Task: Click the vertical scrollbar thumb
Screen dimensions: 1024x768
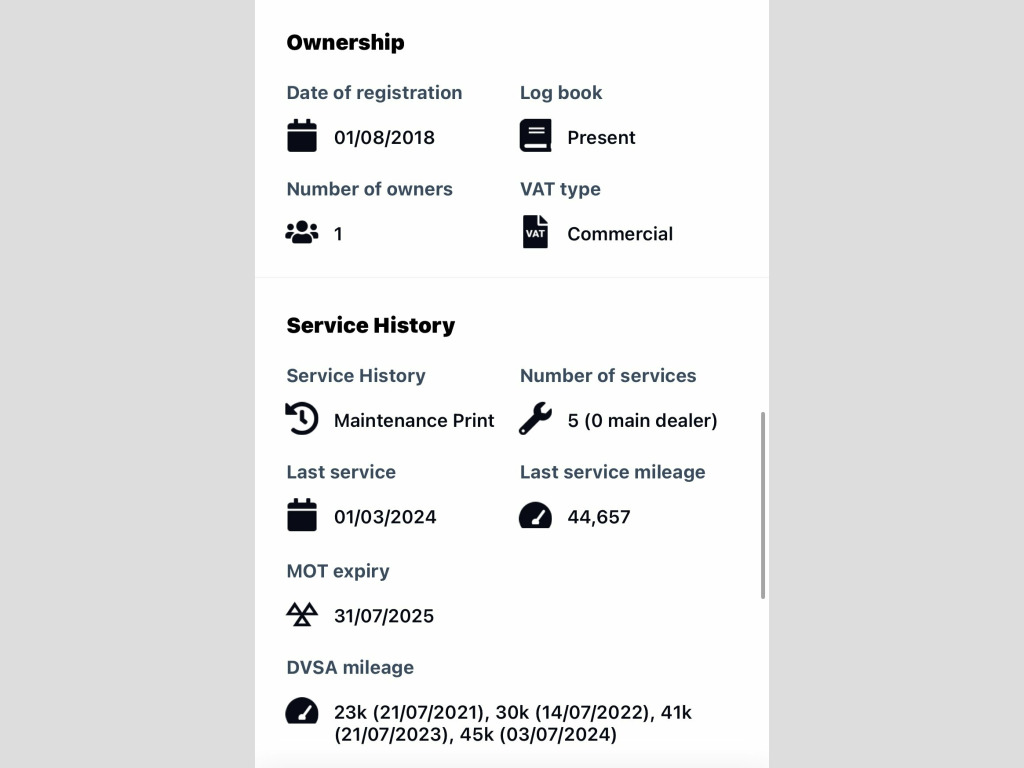Action: tap(763, 505)
